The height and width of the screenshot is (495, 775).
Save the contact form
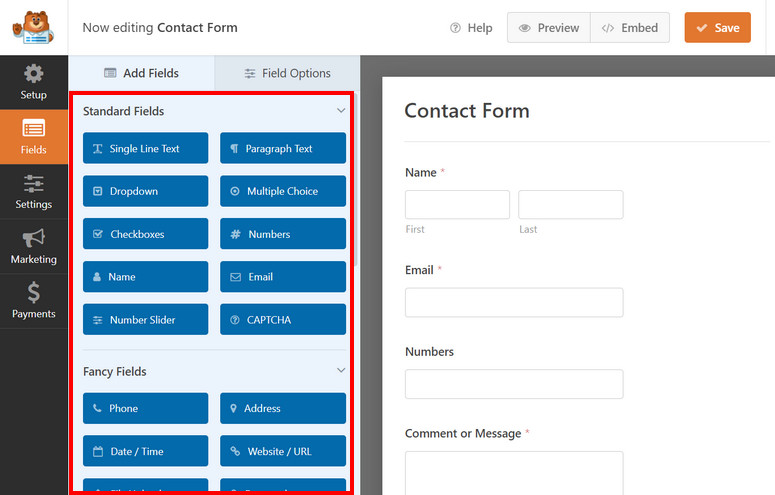(717, 28)
